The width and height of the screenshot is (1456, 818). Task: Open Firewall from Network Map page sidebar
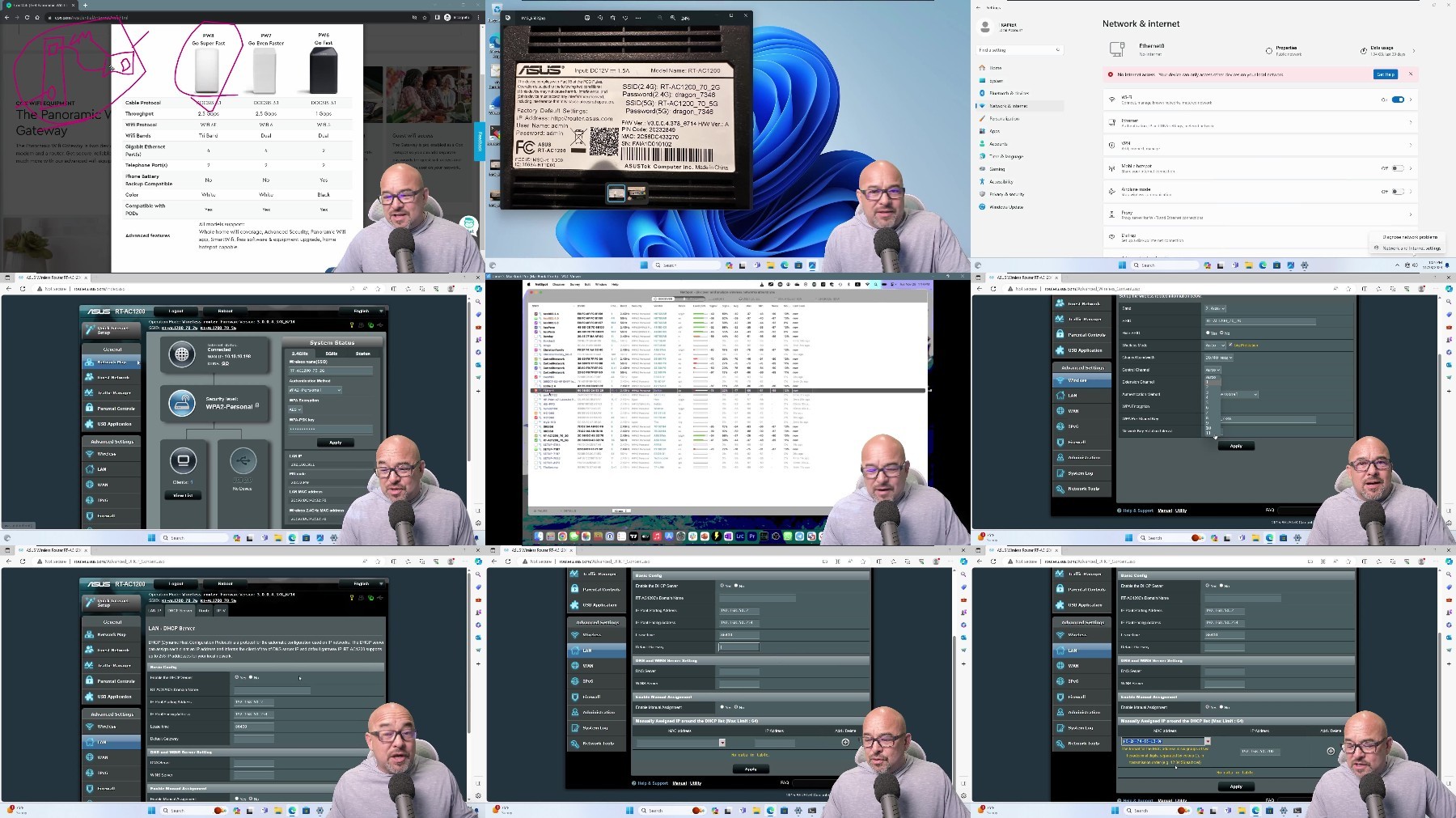coord(112,515)
